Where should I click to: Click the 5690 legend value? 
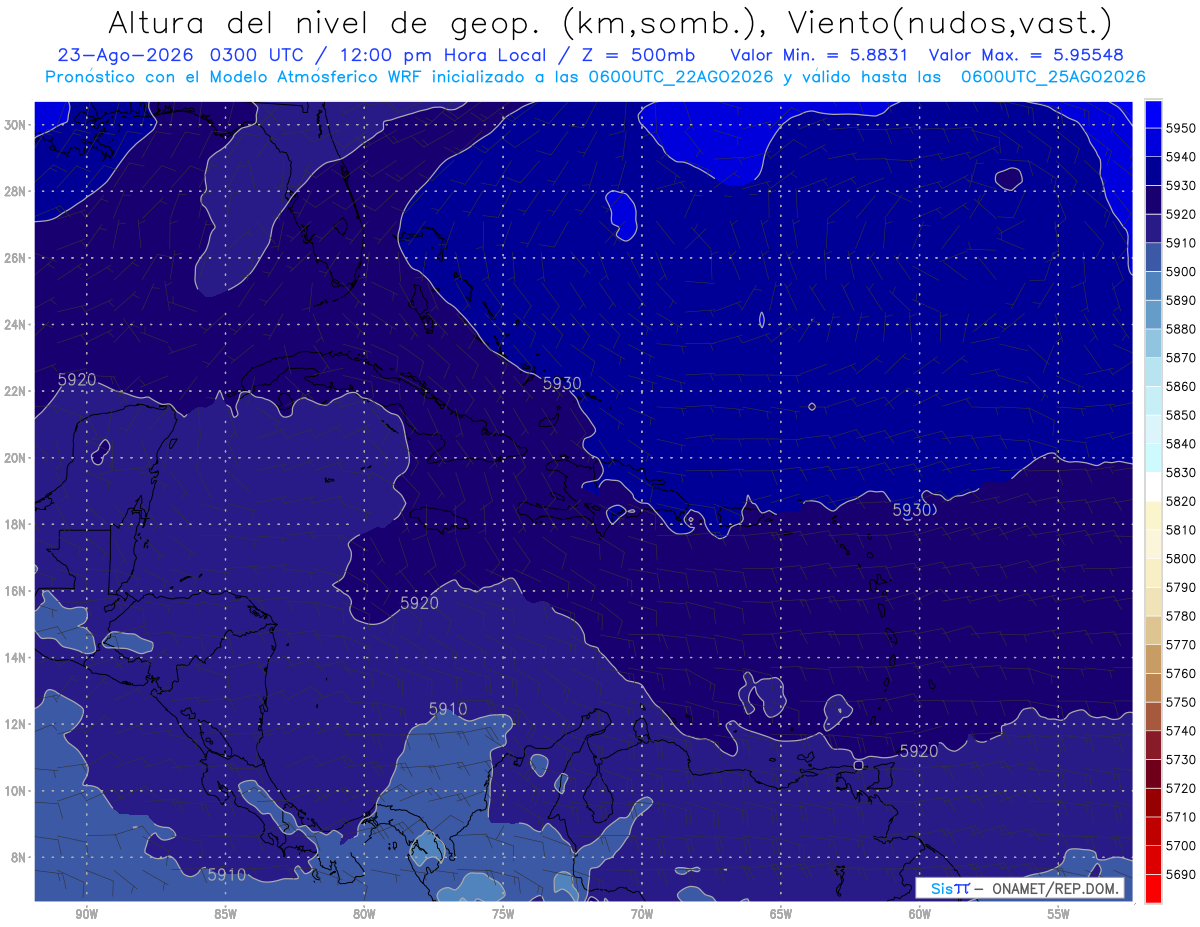coord(1180,874)
